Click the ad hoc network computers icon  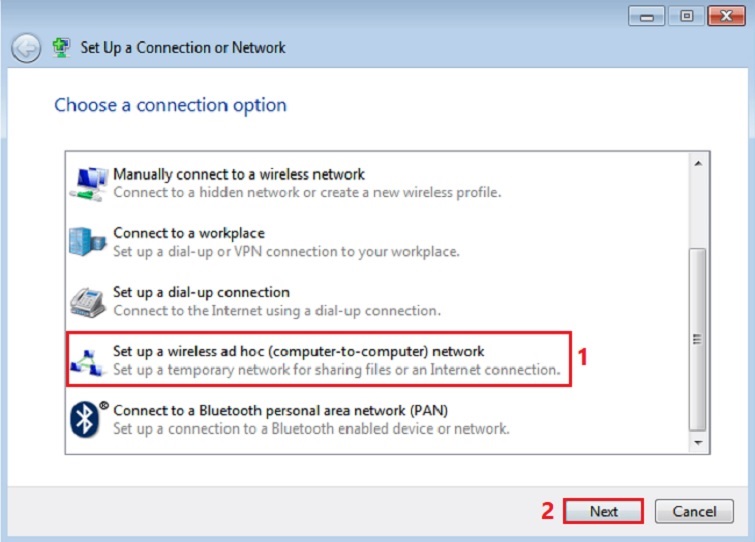(x=88, y=361)
